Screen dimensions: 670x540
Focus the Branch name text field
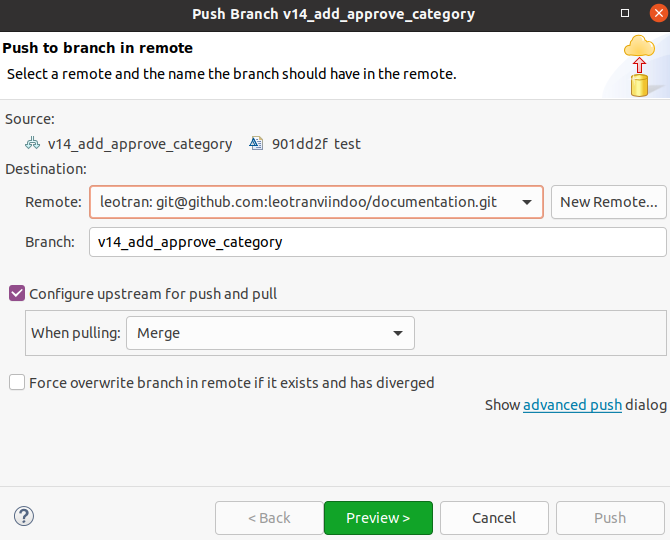point(377,242)
